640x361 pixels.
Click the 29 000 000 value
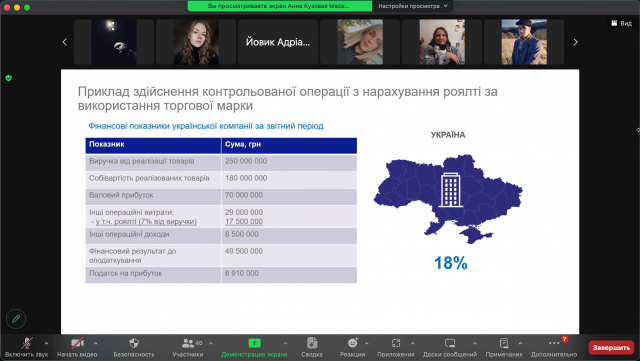[244, 212]
